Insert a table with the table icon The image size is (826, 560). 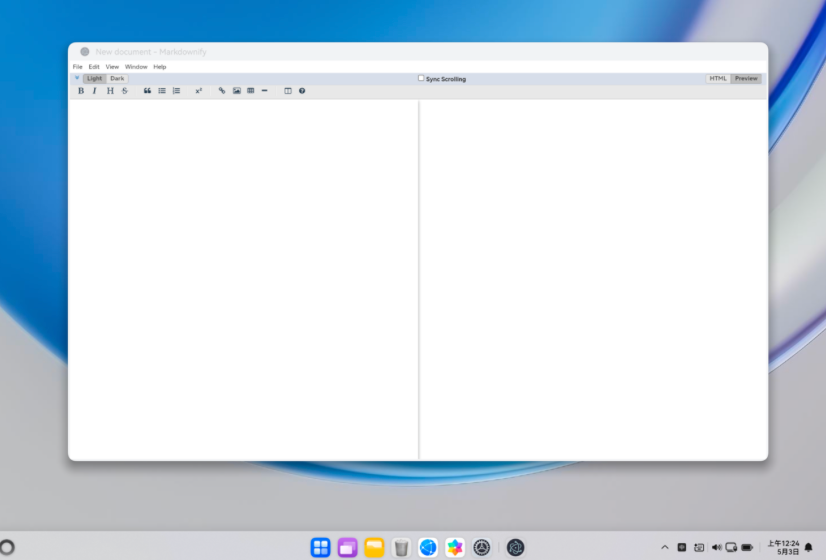click(251, 91)
